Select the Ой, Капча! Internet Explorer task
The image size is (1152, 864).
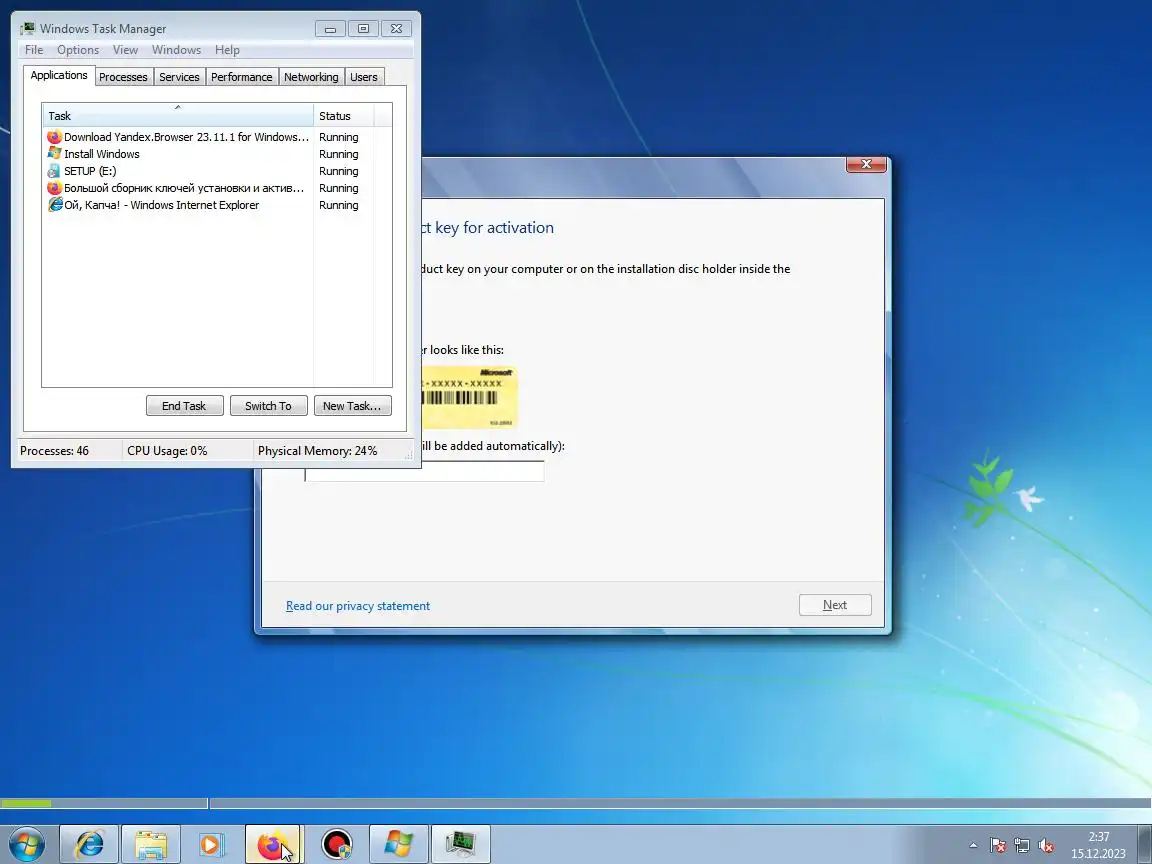[x=216, y=205]
